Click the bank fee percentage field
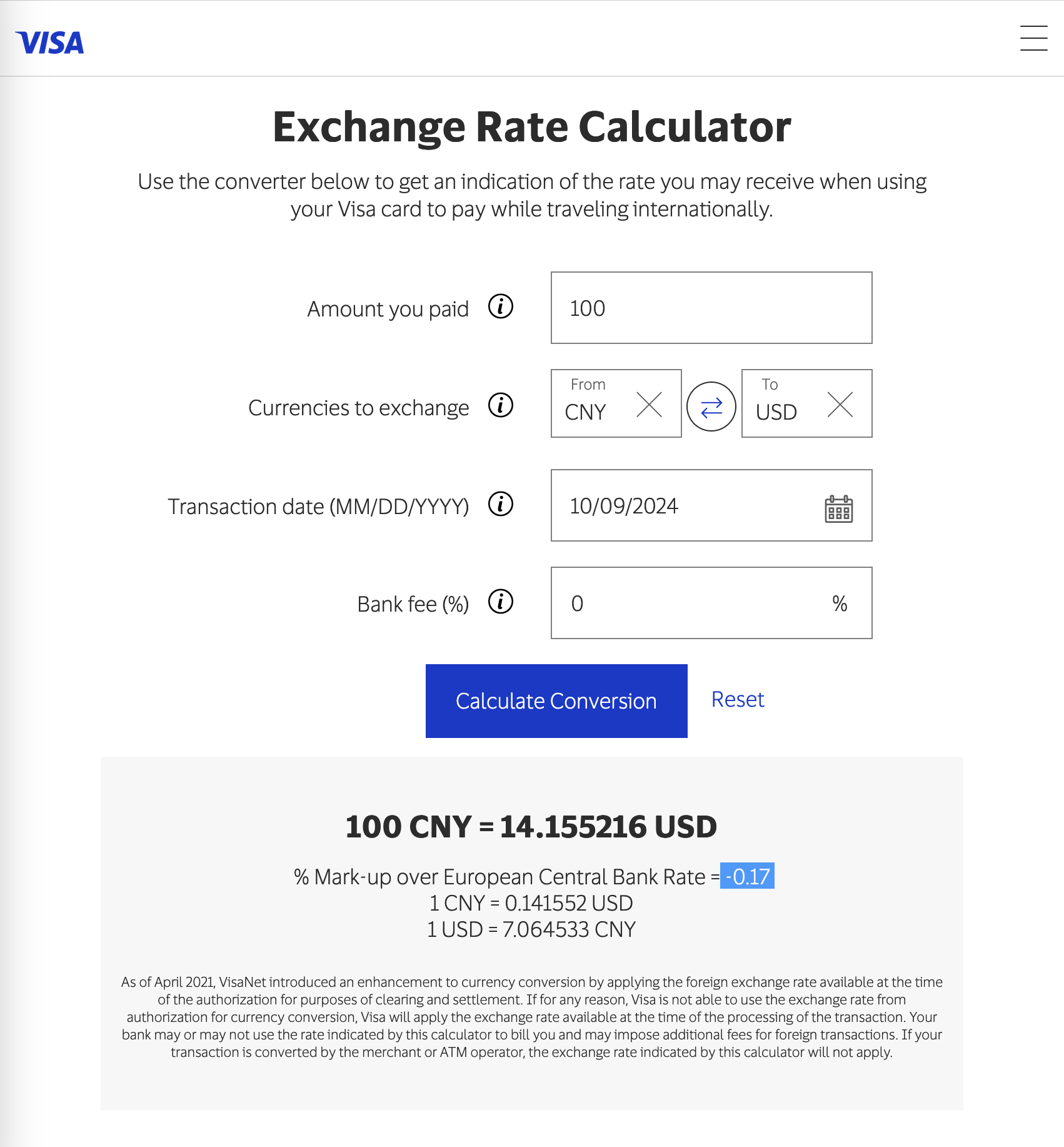Viewport: 1064px width, 1147px height. [694, 603]
